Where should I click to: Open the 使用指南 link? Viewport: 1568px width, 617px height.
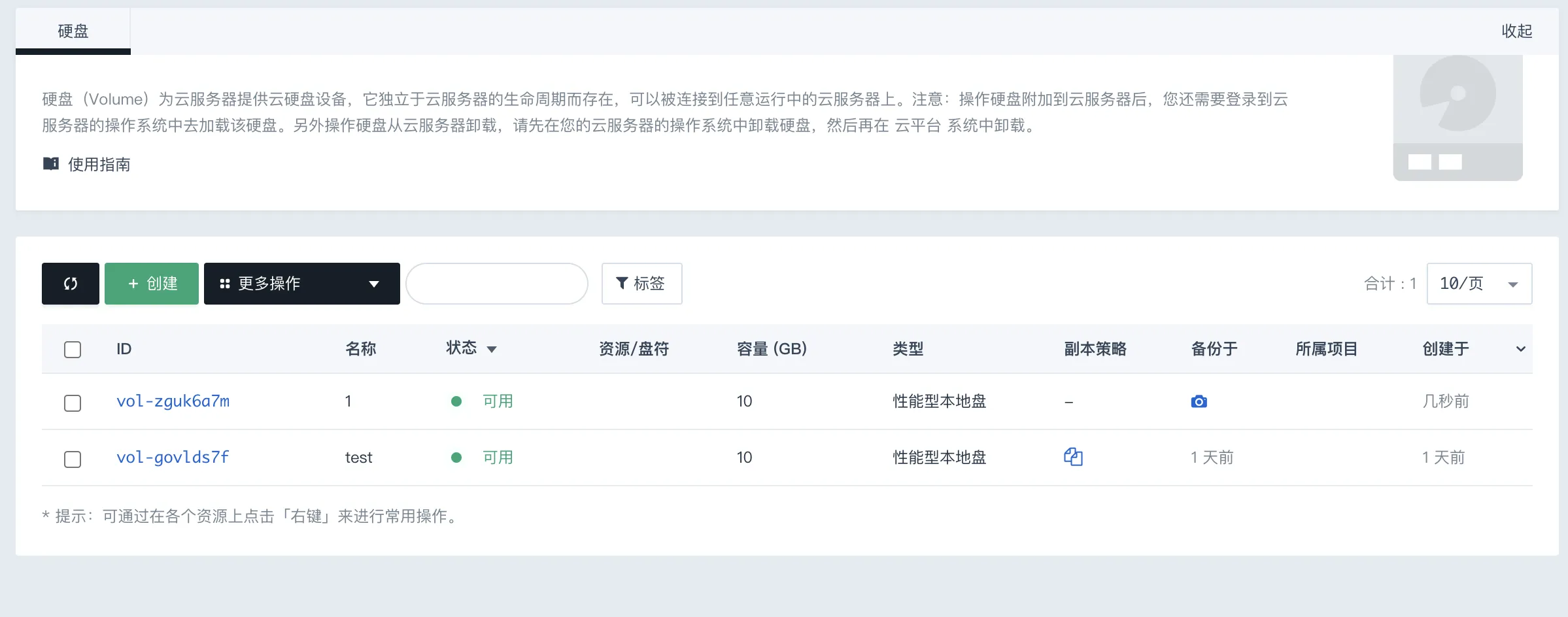[x=99, y=164]
